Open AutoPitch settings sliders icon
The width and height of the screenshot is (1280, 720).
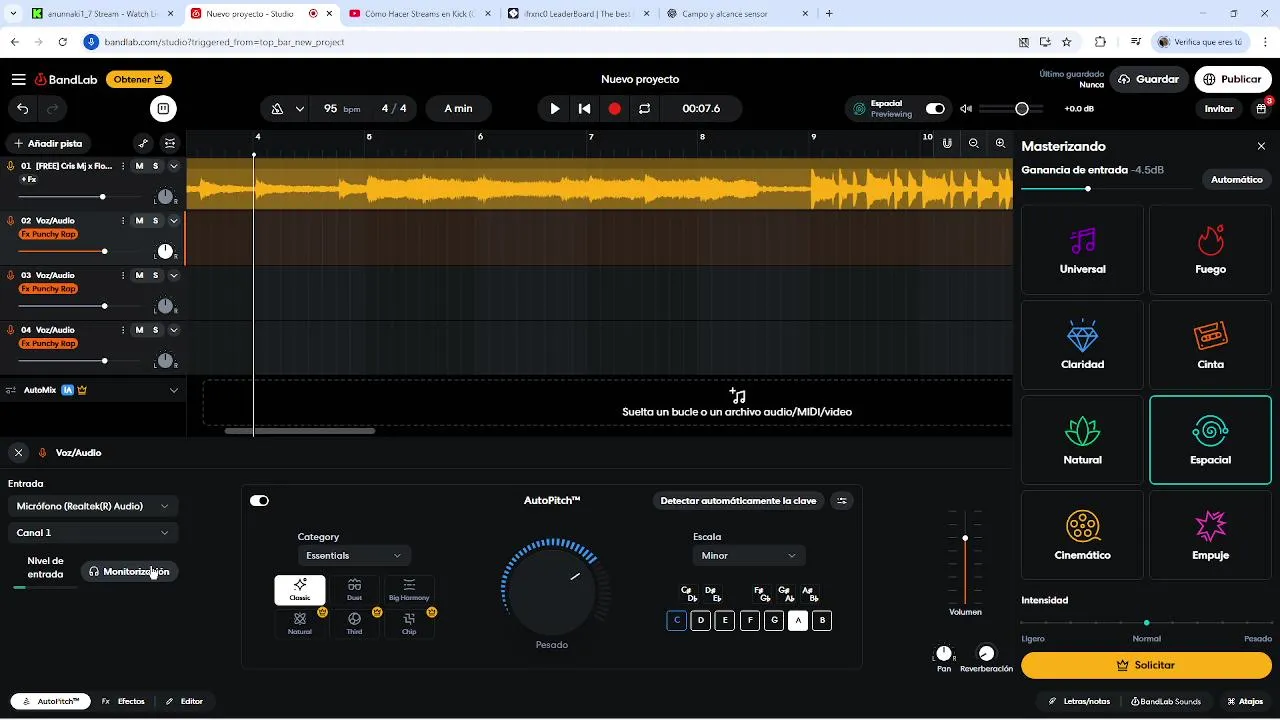[x=842, y=501]
